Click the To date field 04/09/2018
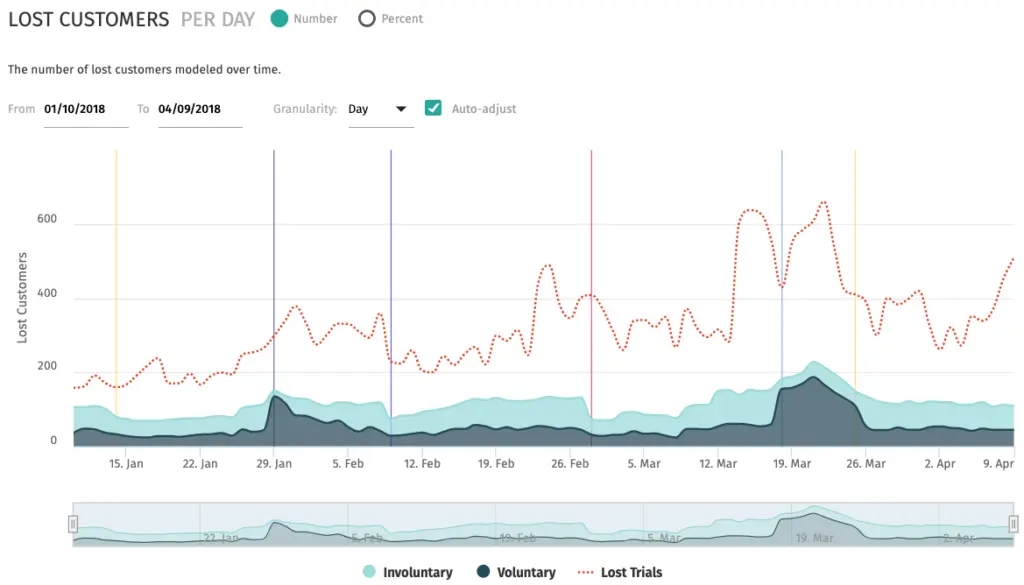1024x585 pixels. pos(200,110)
